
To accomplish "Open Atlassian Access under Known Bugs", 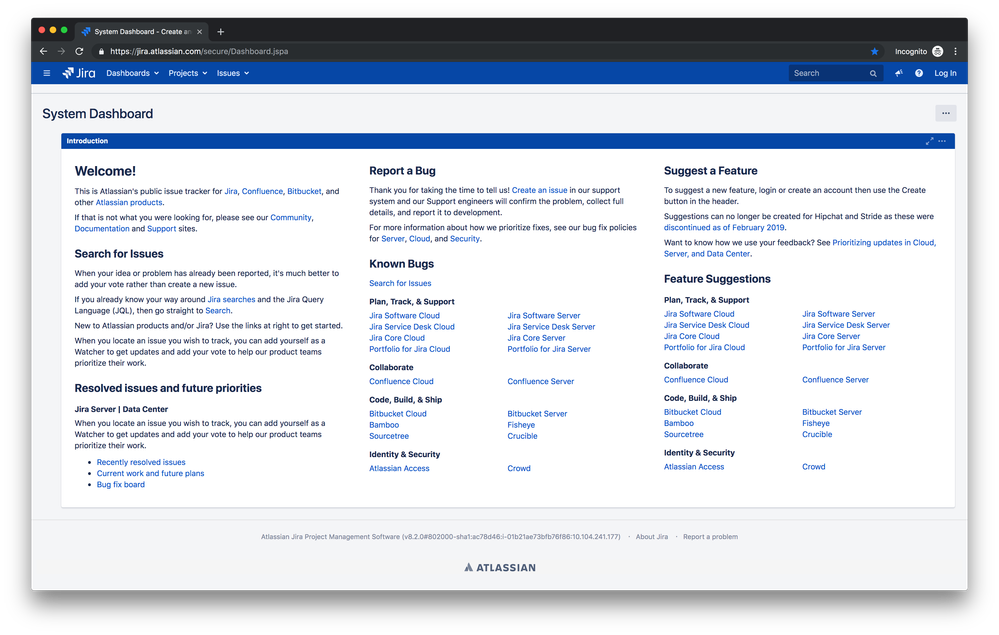I will tap(399, 469).
